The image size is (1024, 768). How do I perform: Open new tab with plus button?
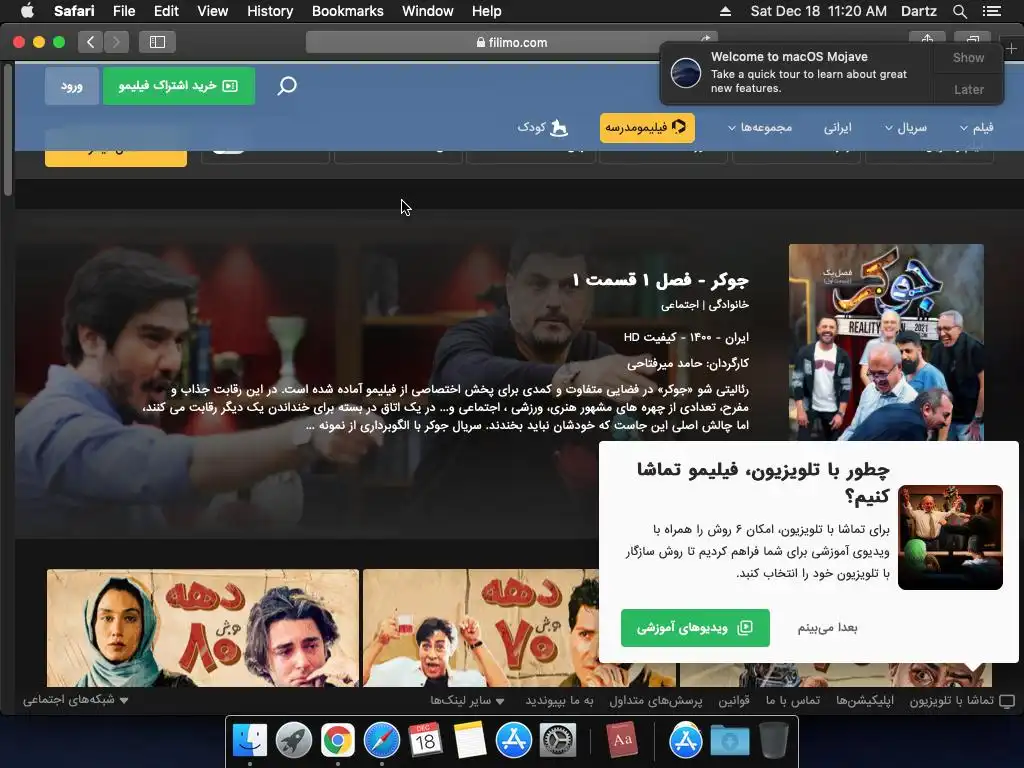pyautogui.click(x=1011, y=48)
